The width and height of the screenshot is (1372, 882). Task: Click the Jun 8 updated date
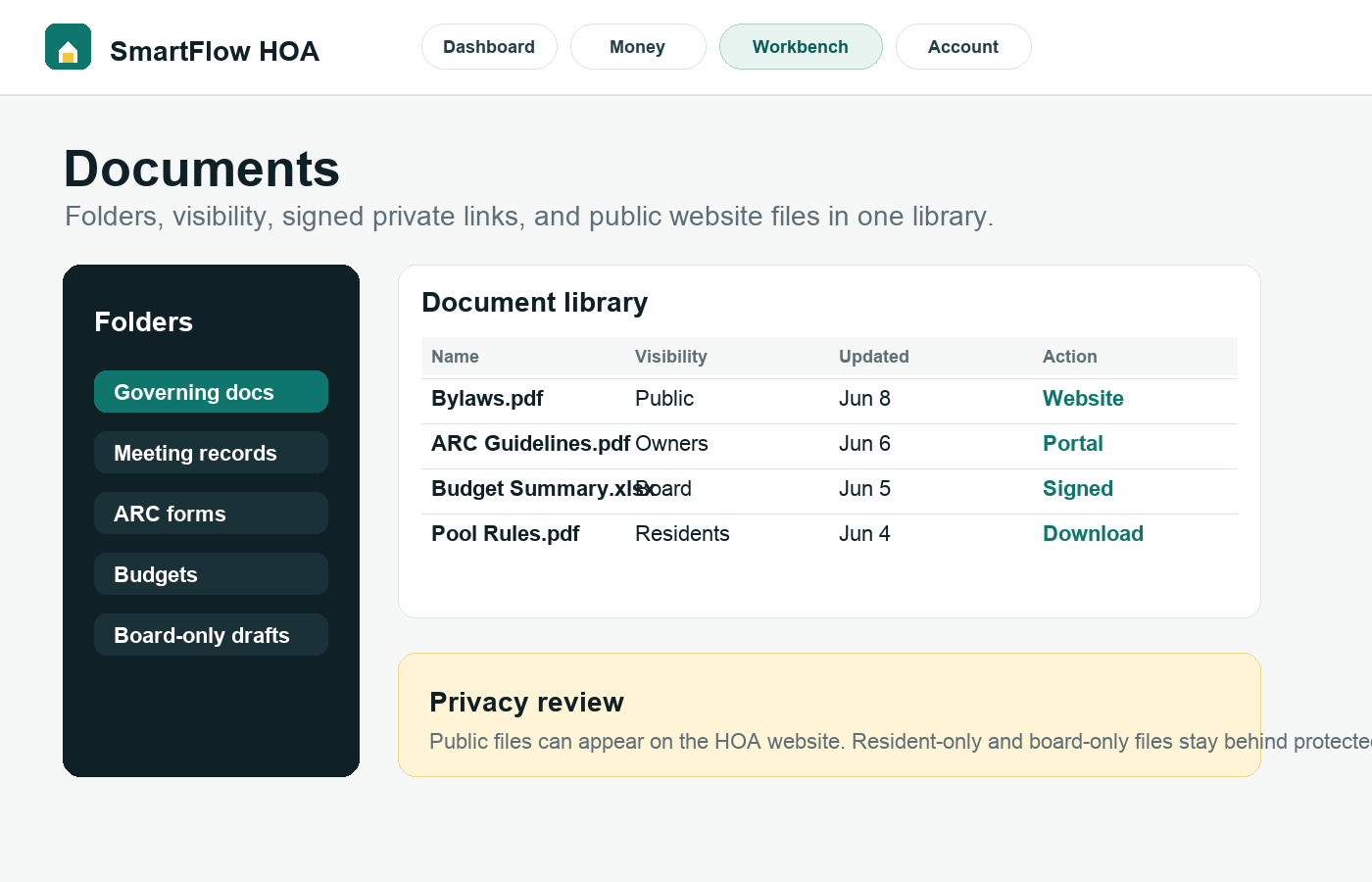point(864,399)
